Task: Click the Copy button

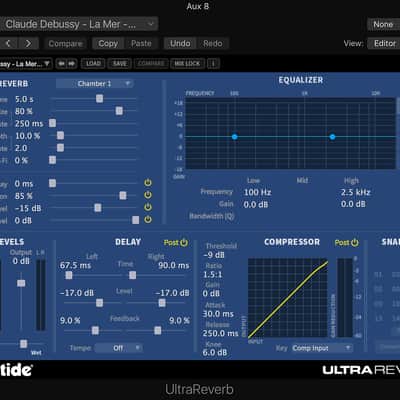Action: [108, 43]
